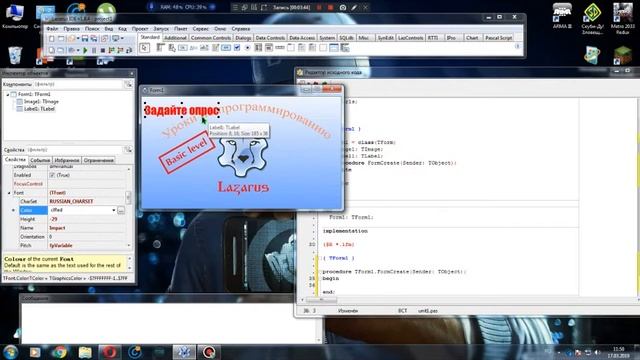Open the Файл menu

52,29
